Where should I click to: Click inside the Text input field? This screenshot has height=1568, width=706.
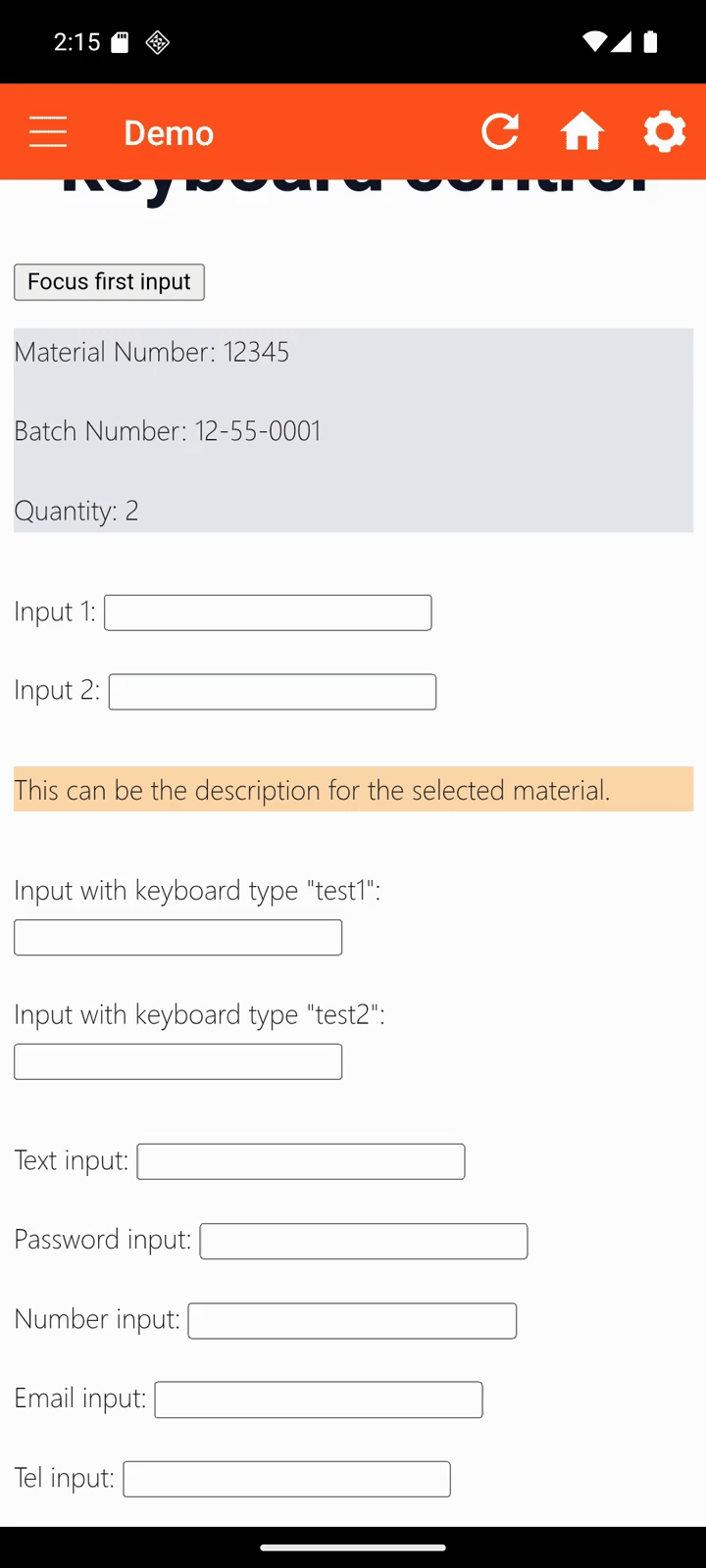300,1161
